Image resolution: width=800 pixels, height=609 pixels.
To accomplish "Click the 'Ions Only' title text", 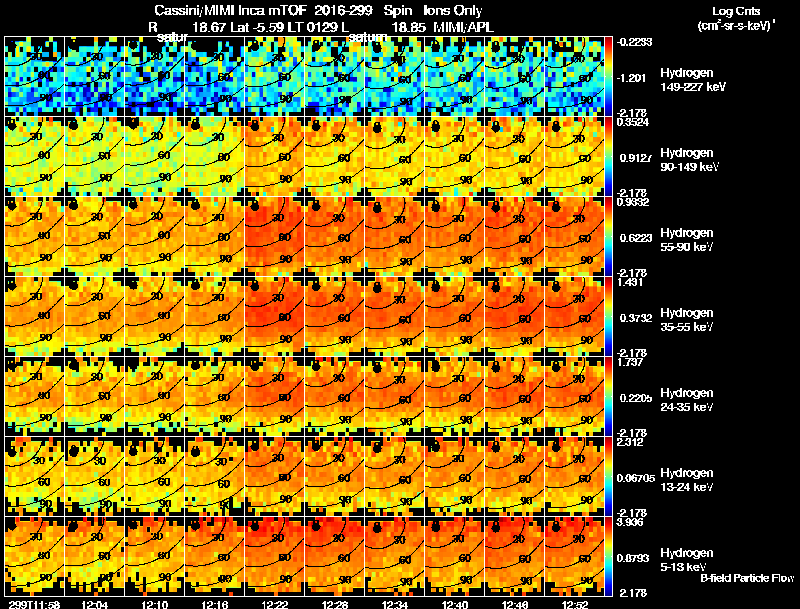I will pos(452,11).
